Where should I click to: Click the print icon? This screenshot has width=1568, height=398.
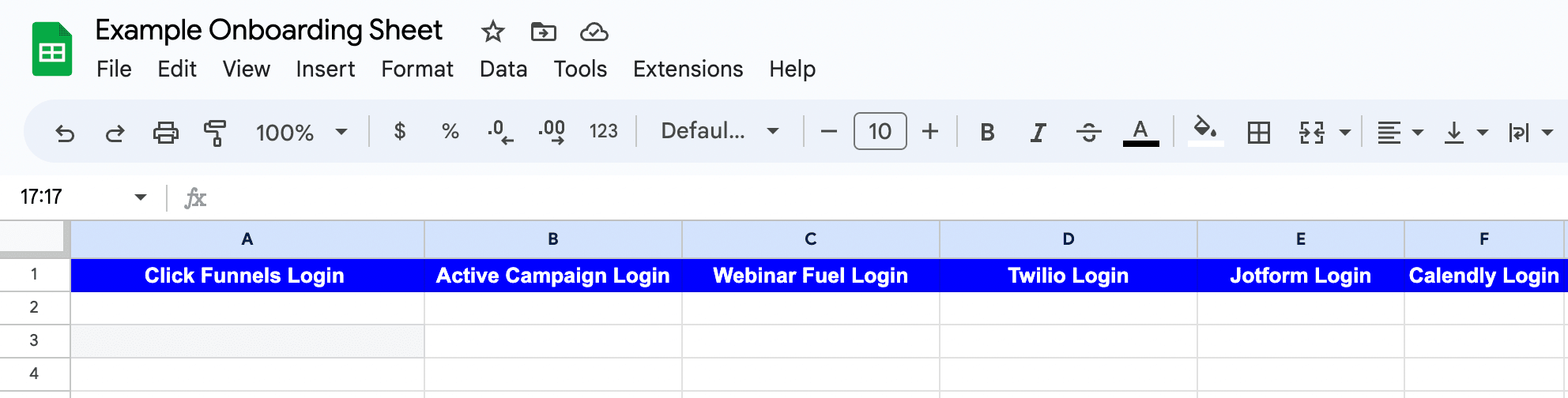[x=165, y=133]
